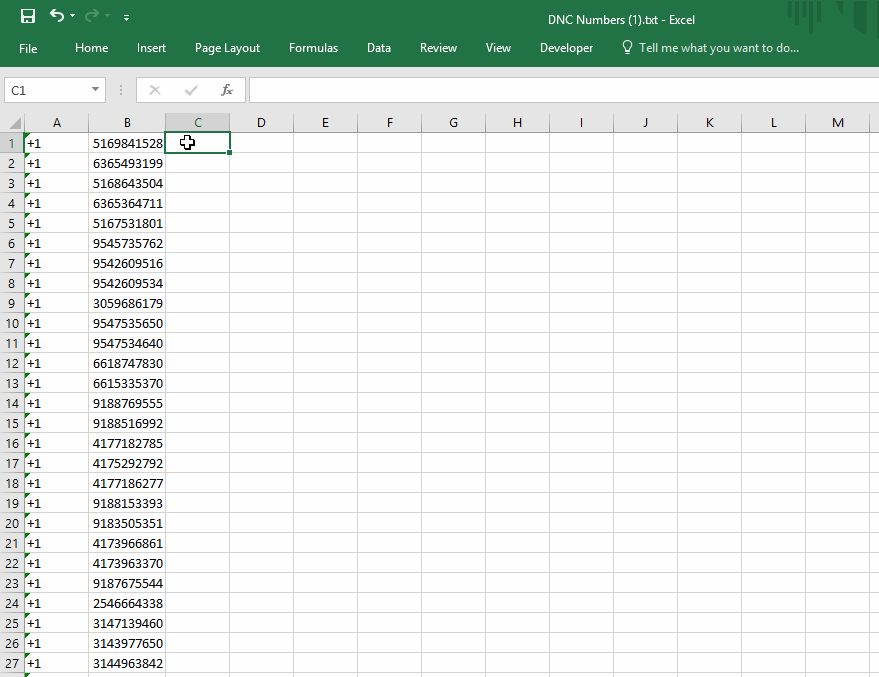Click cell containing 4173963370
This screenshot has height=677, width=879.
(x=127, y=563)
